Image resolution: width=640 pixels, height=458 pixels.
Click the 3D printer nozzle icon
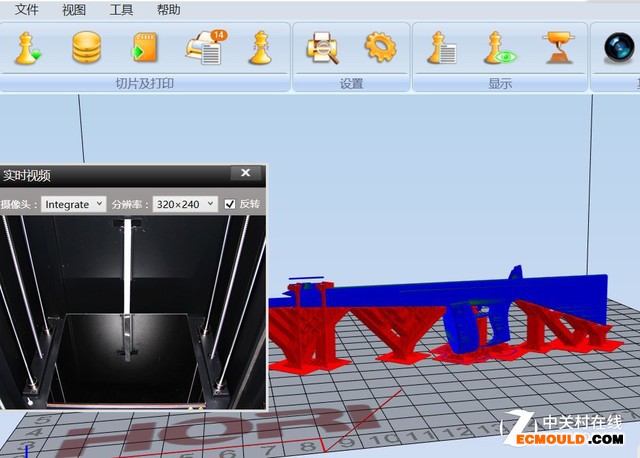[558, 48]
